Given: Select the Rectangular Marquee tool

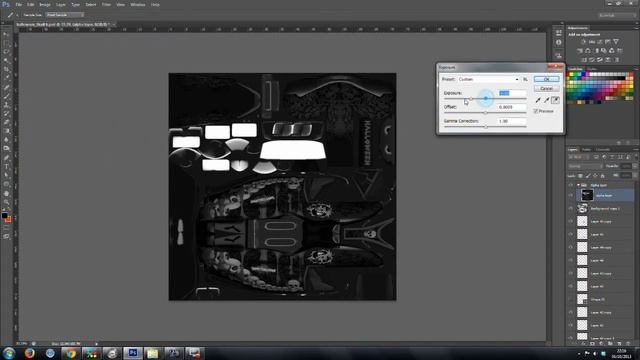Looking at the screenshot, I should pyautogui.click(x=6, y=43).
